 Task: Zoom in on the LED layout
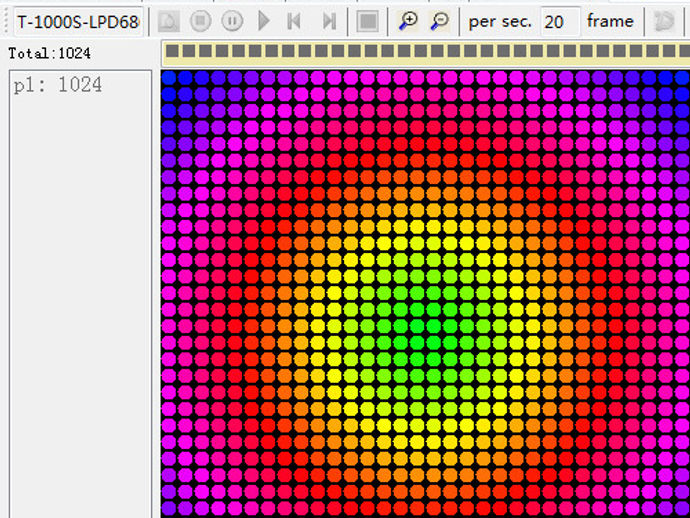[408, 21]
